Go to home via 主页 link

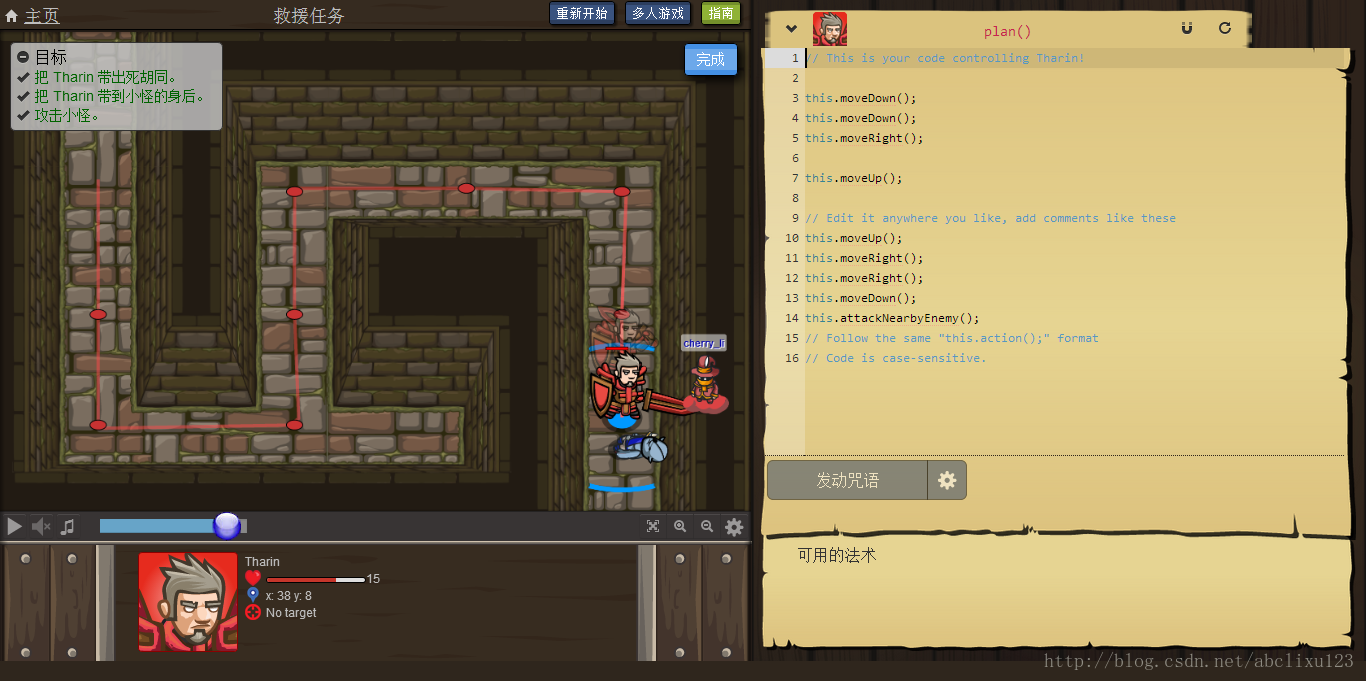point(42,15)
